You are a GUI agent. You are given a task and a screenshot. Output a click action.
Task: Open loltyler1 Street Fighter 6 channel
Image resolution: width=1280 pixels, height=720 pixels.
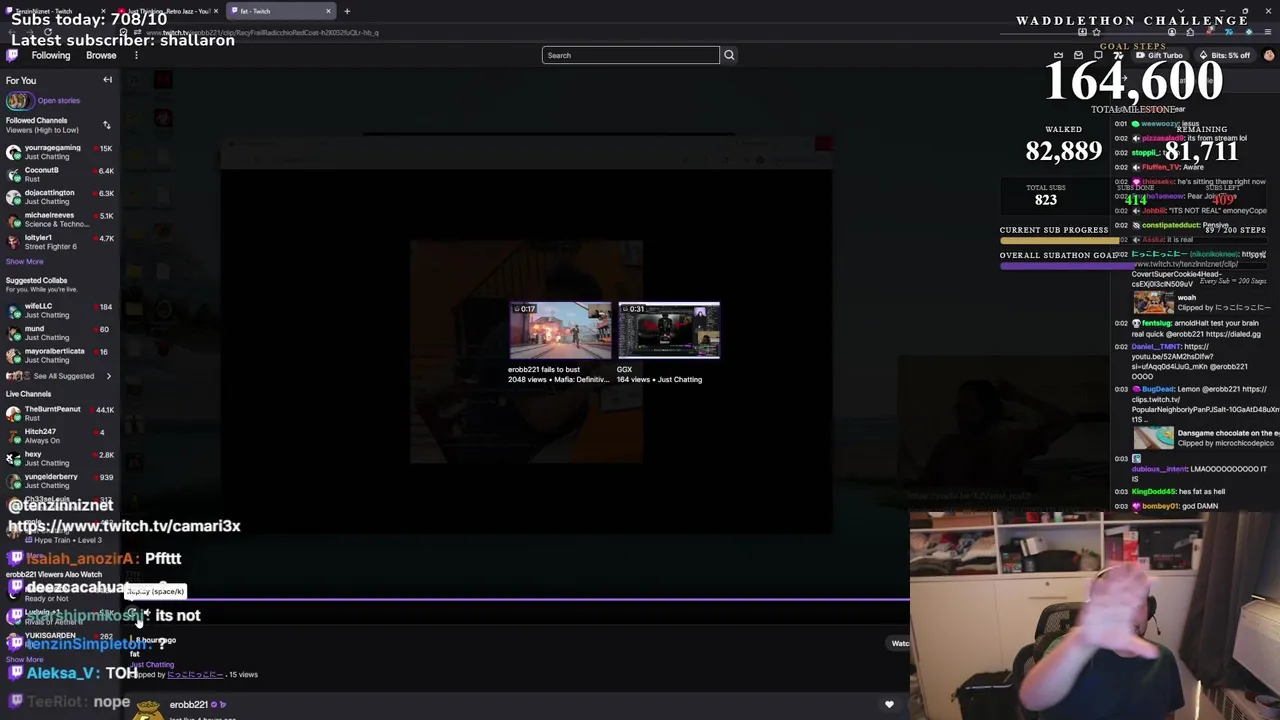60,242
